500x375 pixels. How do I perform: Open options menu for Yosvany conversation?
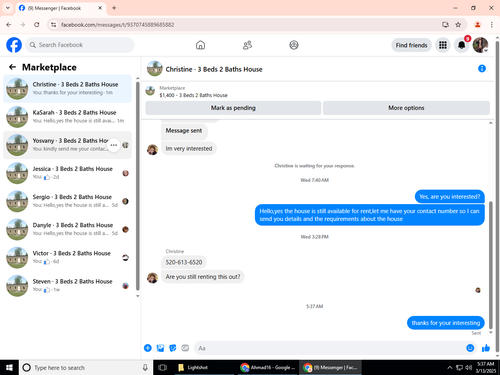(x=114, y=145)
